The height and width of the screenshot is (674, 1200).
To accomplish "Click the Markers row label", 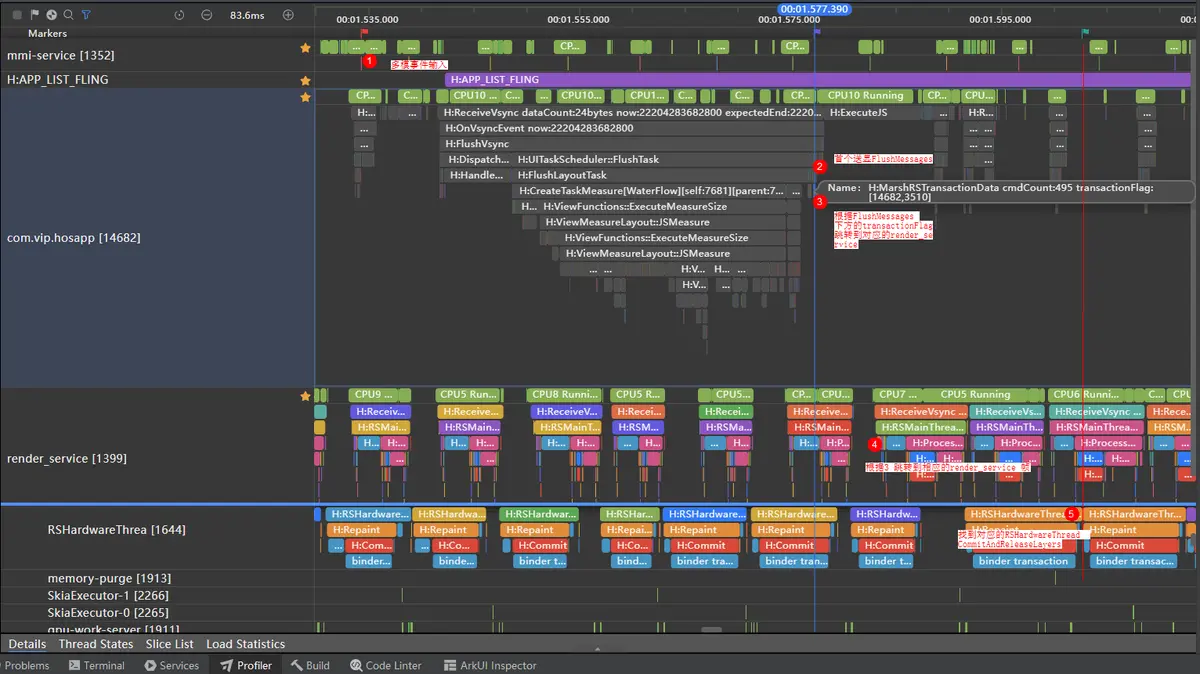I will (48, 34).
